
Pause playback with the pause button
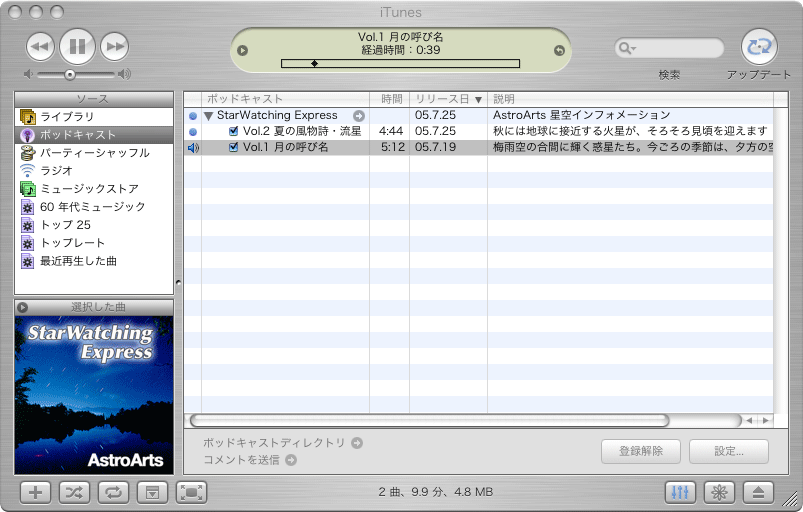point(77,47)
